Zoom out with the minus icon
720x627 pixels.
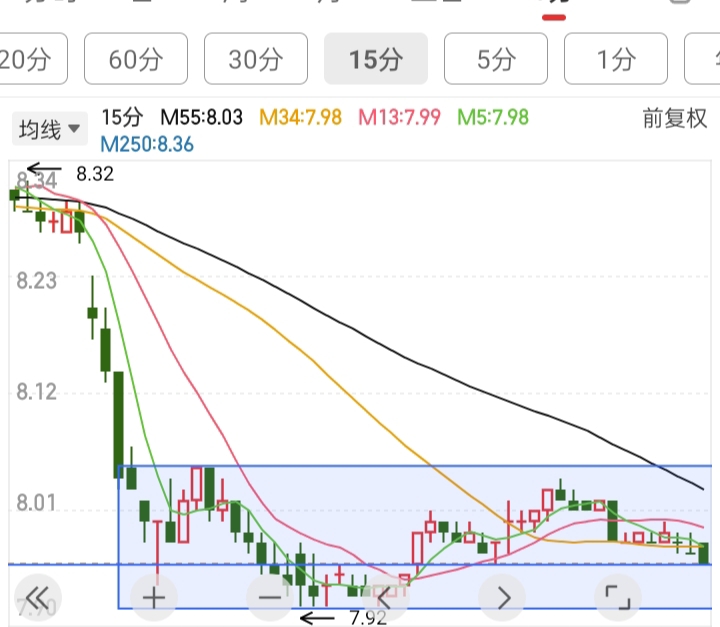coord(270,598)
